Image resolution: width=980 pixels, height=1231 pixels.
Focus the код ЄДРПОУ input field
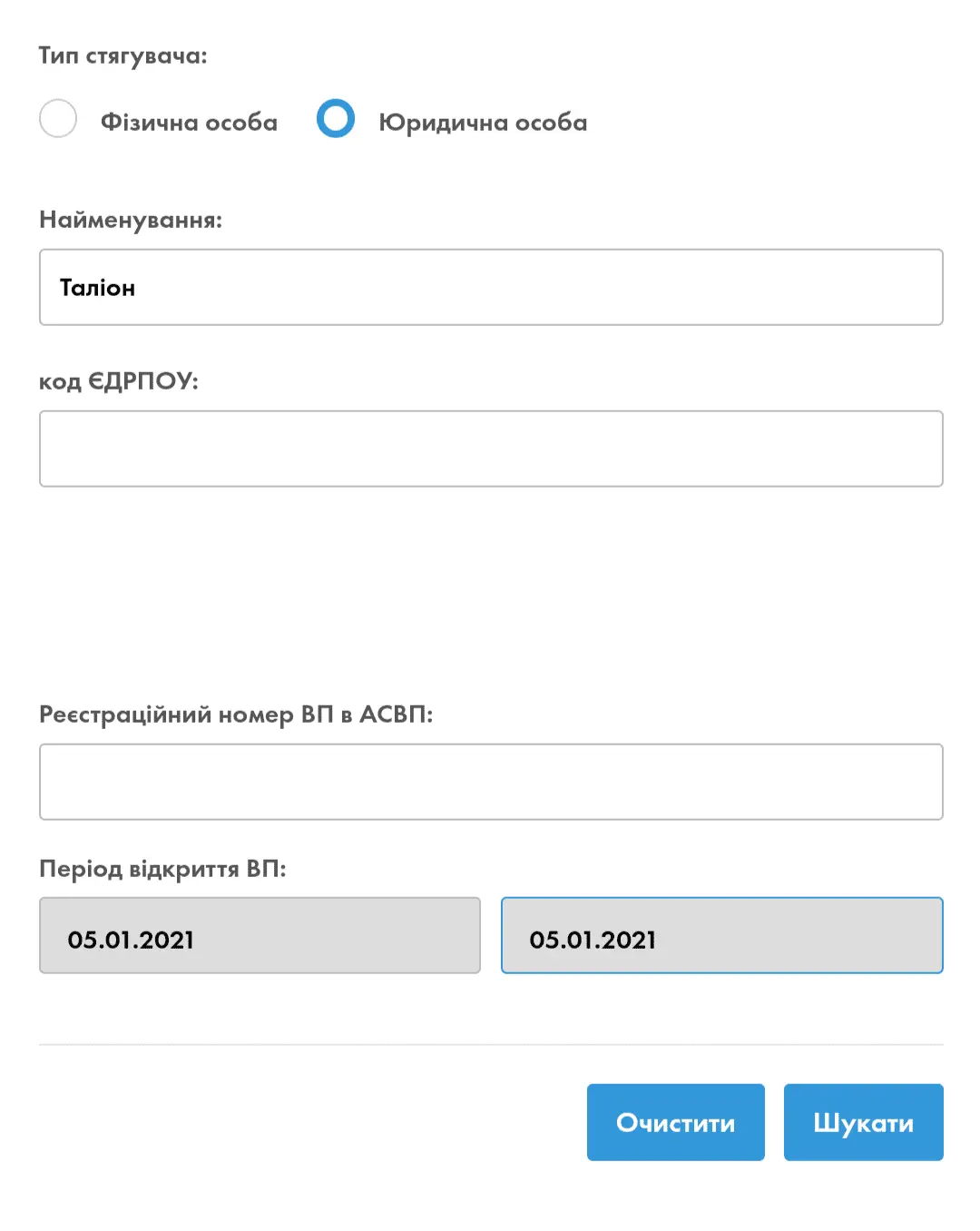coord(491,448)
